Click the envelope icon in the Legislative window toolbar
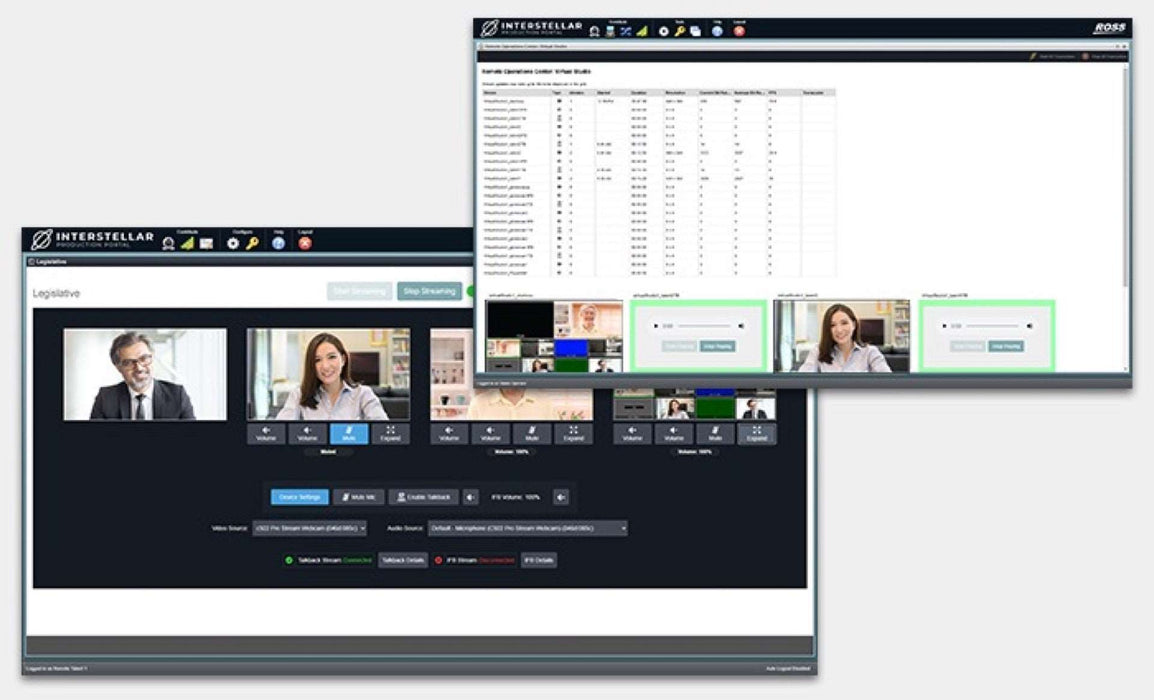Screen dimensions: 1154x700 206,243
